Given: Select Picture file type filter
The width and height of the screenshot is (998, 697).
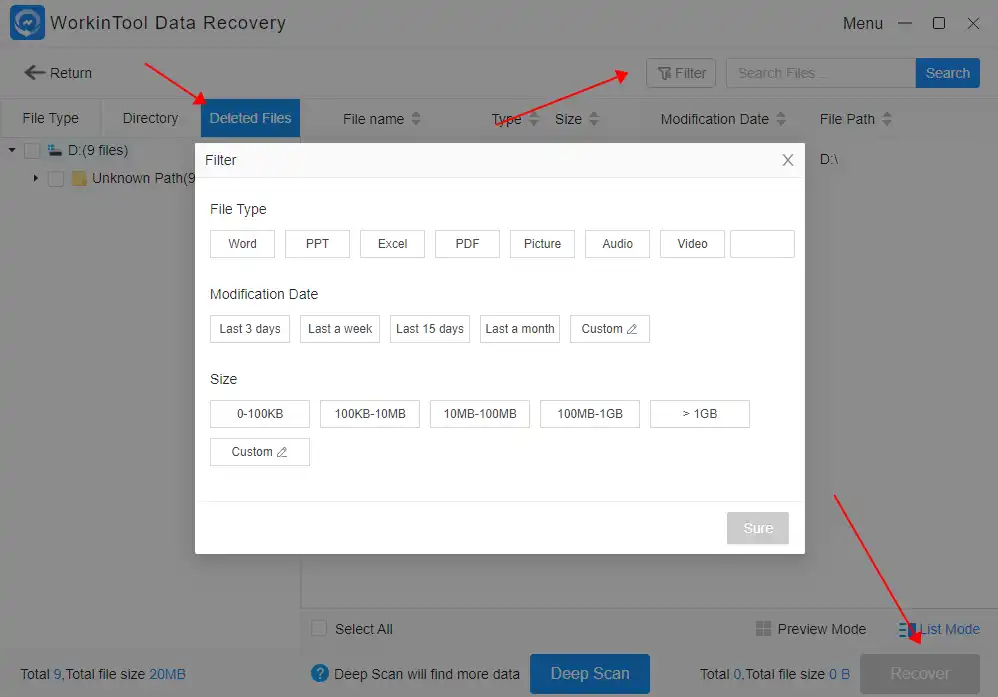Looking at the screenshot, I should (x=542, y=244).
